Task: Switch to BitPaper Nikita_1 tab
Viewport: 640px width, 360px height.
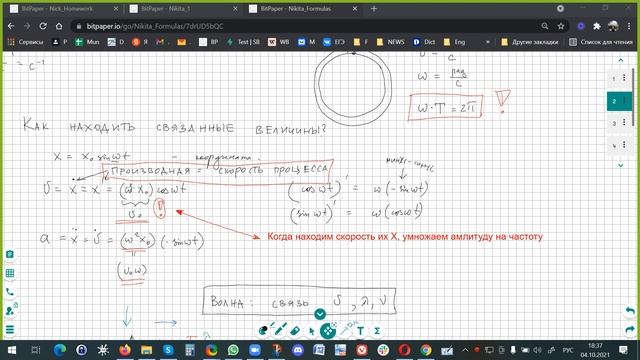Action: coord(184,9)
